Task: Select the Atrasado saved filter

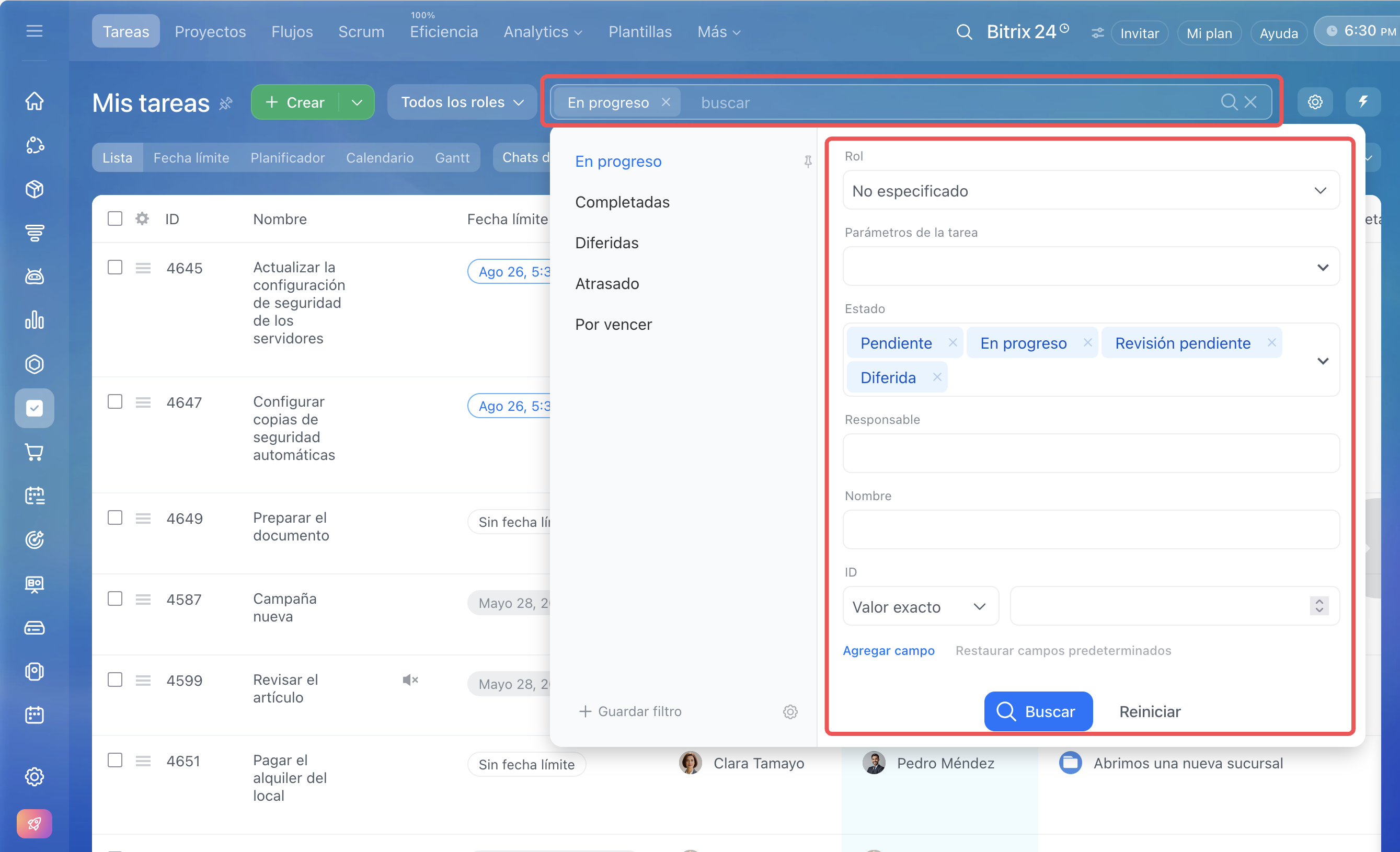Action: click(607, 283)
